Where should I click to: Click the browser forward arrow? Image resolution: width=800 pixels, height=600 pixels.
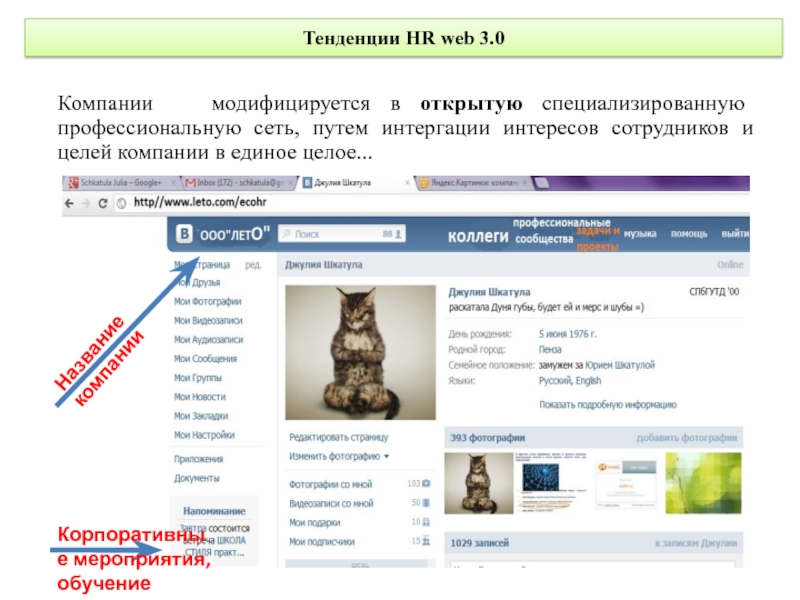pyautogui.click(x=86, y=203)
